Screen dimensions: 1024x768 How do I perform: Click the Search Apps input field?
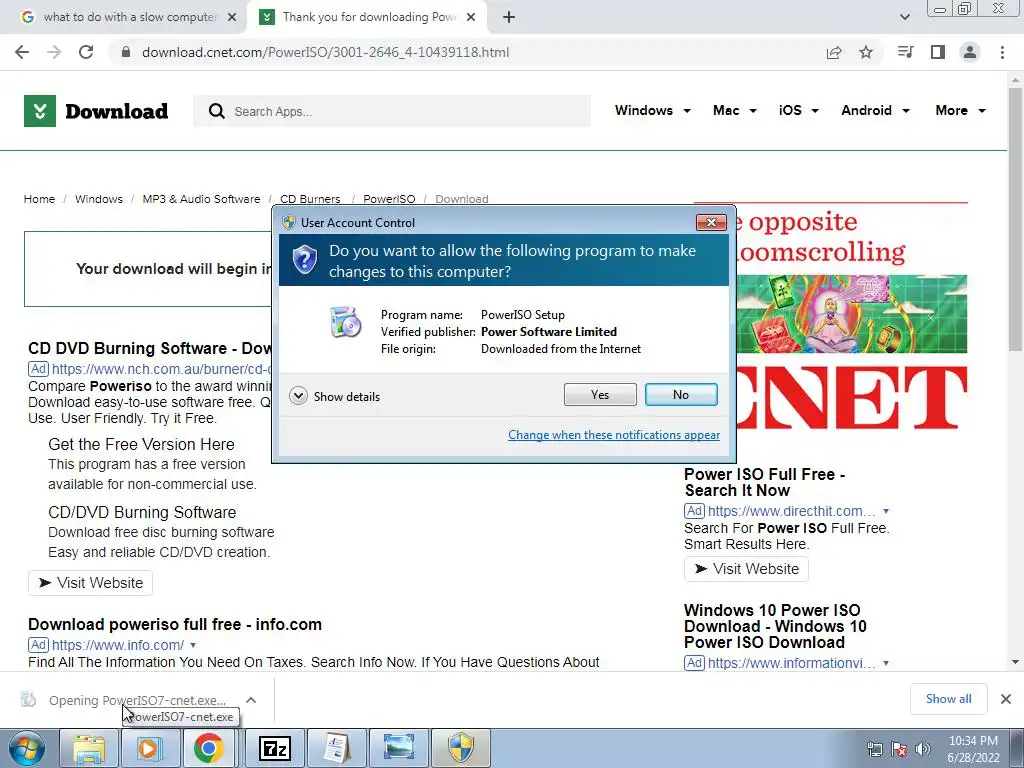[392, 111]
